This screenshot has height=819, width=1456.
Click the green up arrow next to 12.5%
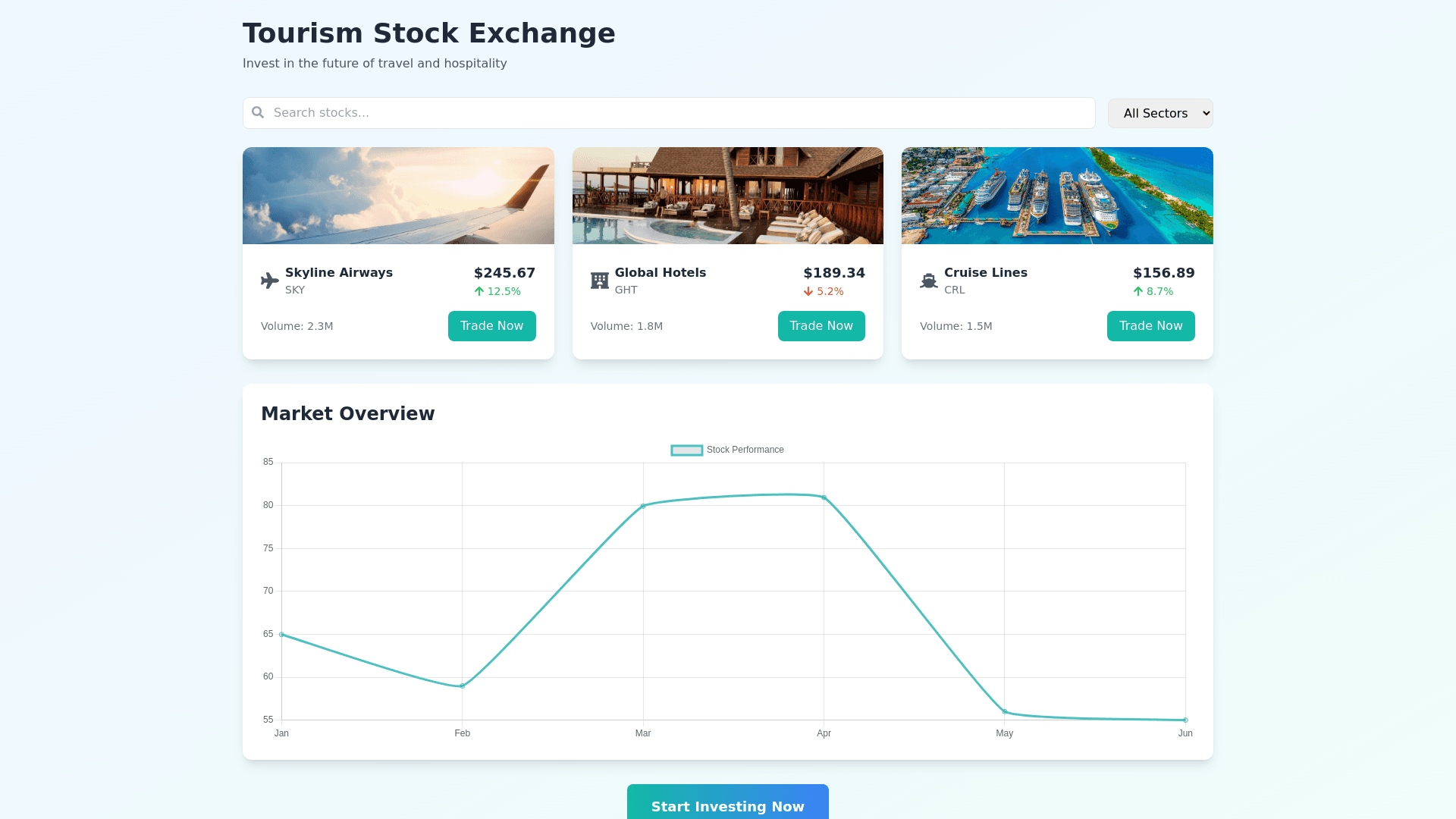479,291
